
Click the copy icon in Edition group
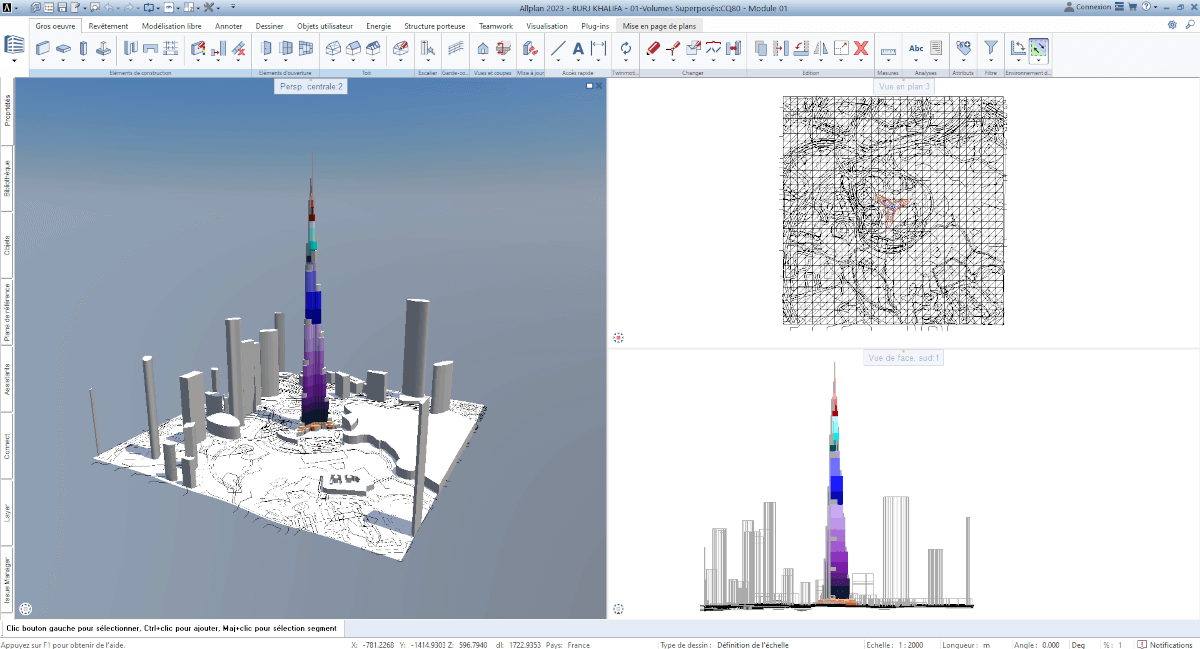point(761,47)
